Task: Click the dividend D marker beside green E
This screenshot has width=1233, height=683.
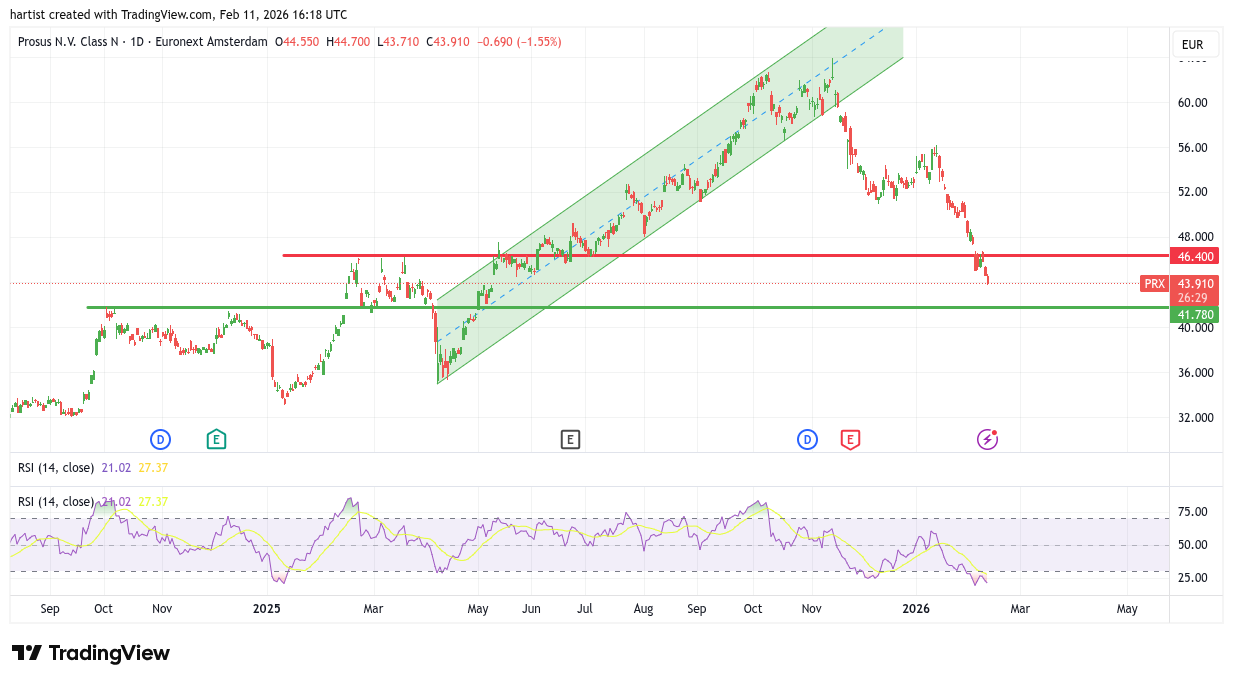Action: [160, 439]
